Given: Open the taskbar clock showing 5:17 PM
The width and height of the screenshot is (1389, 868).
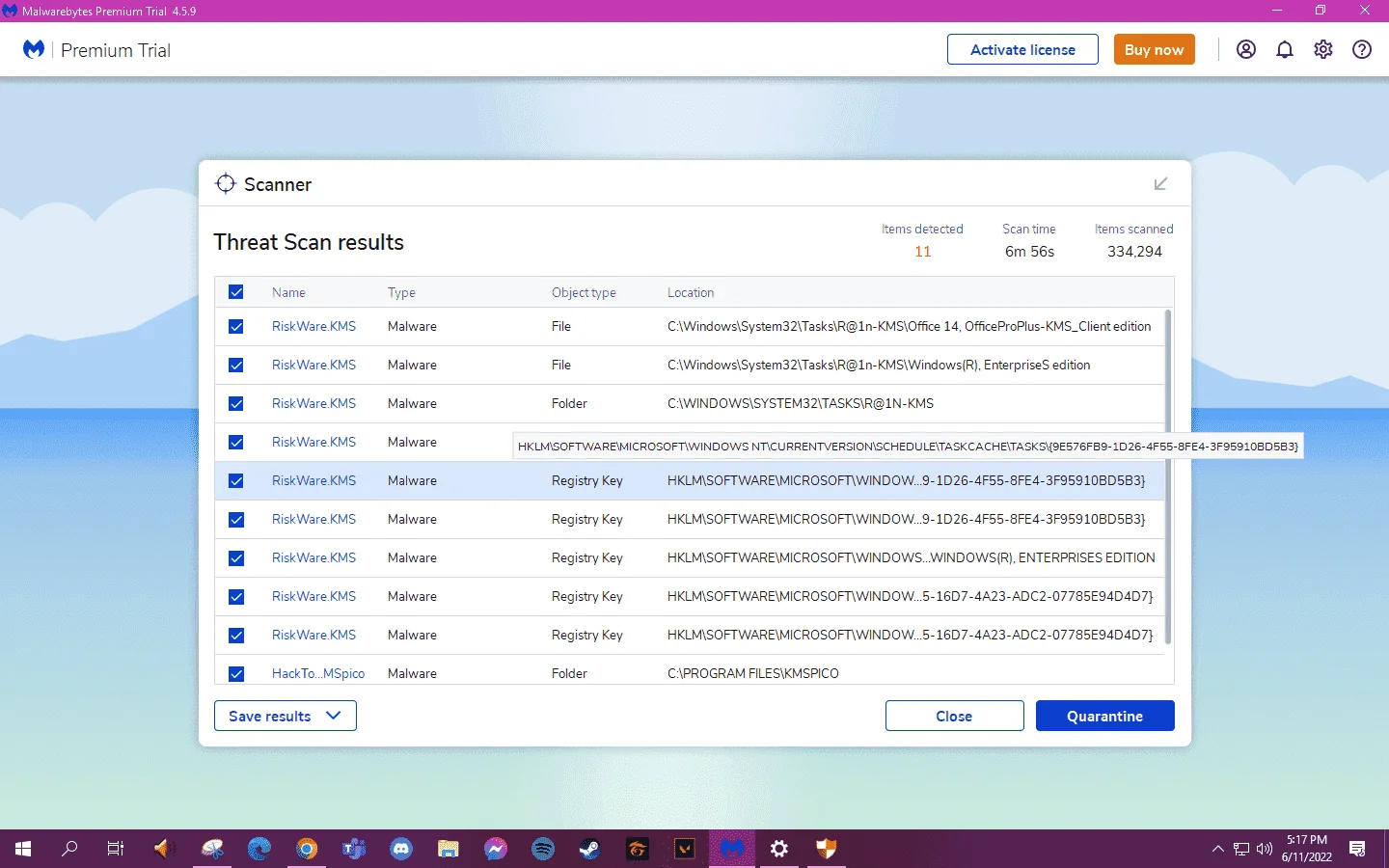Looking at the screenshot, I should (x=1307, y=849).
